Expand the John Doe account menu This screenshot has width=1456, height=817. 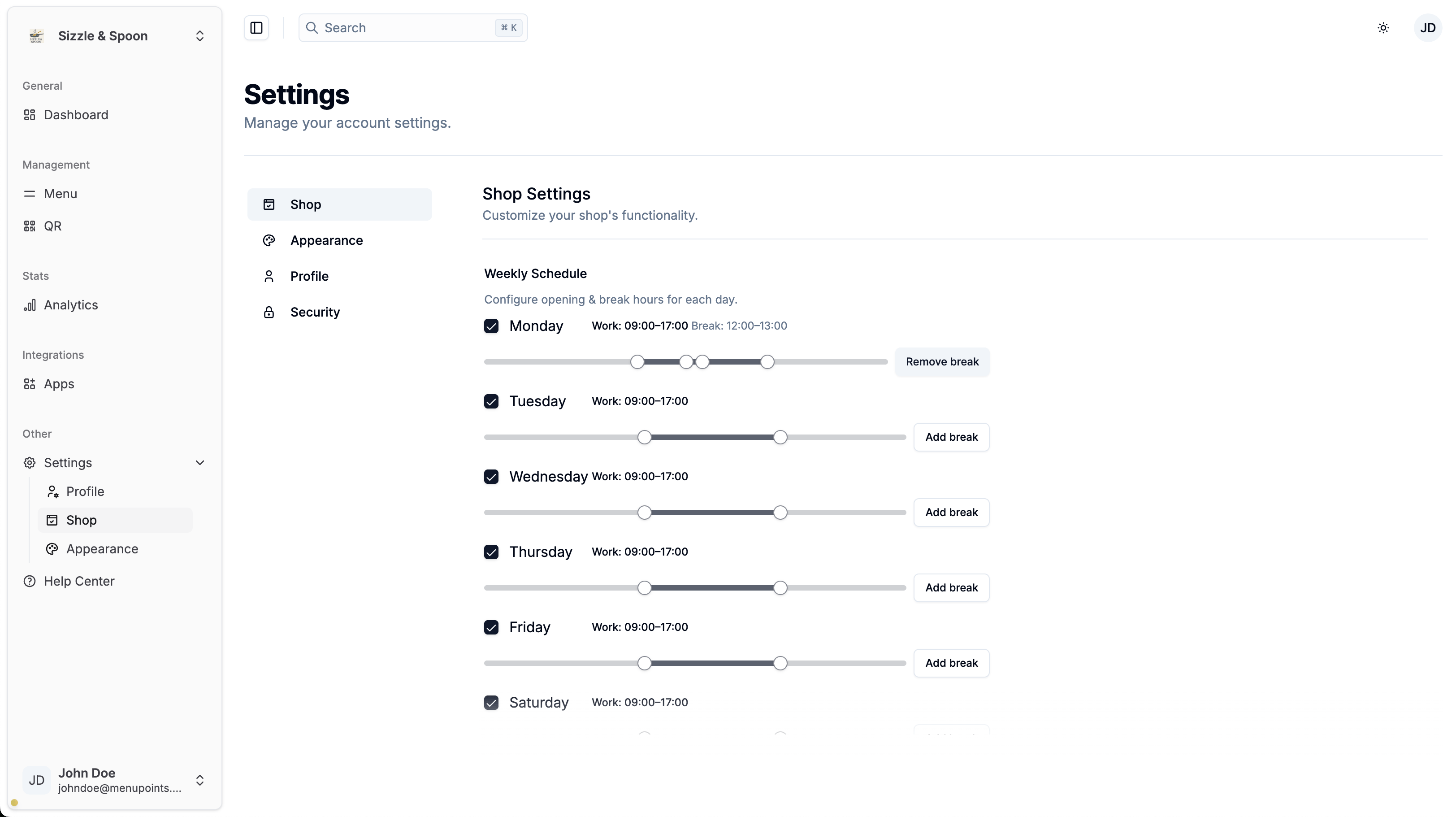point(199,780)
